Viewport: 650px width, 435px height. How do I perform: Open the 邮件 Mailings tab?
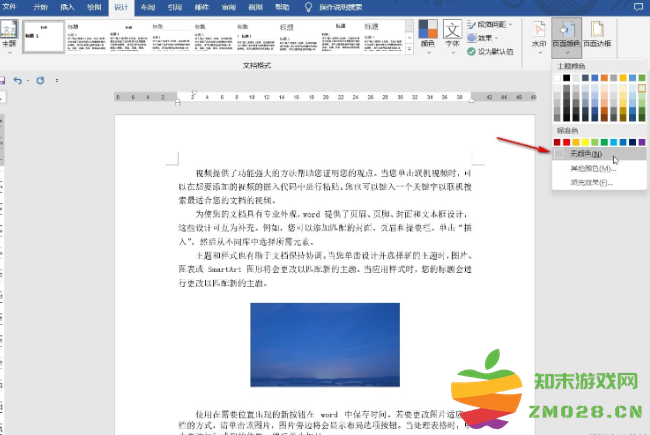pyautogui.click(x=202, y=7)
